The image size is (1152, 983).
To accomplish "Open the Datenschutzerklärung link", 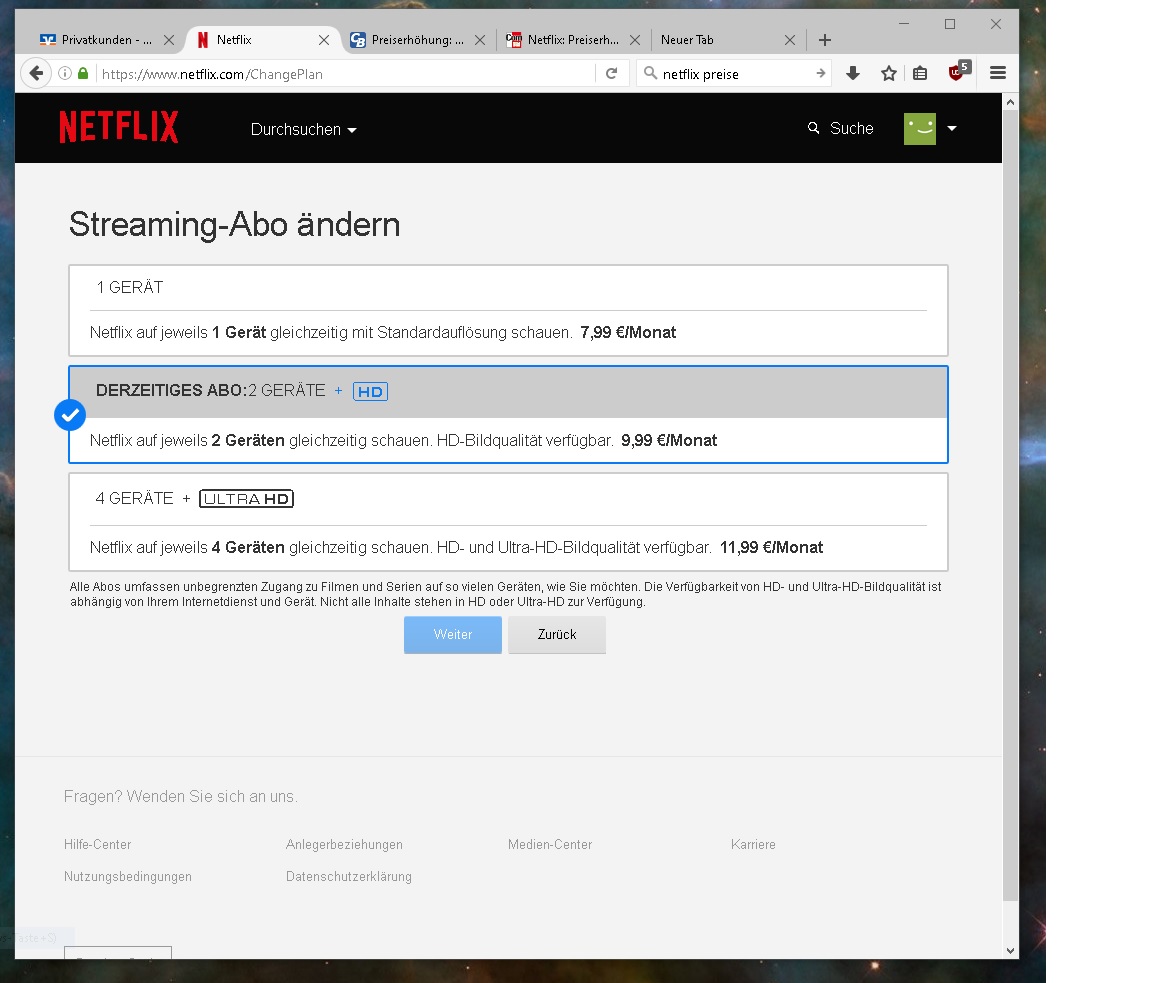I will (349, 876).
